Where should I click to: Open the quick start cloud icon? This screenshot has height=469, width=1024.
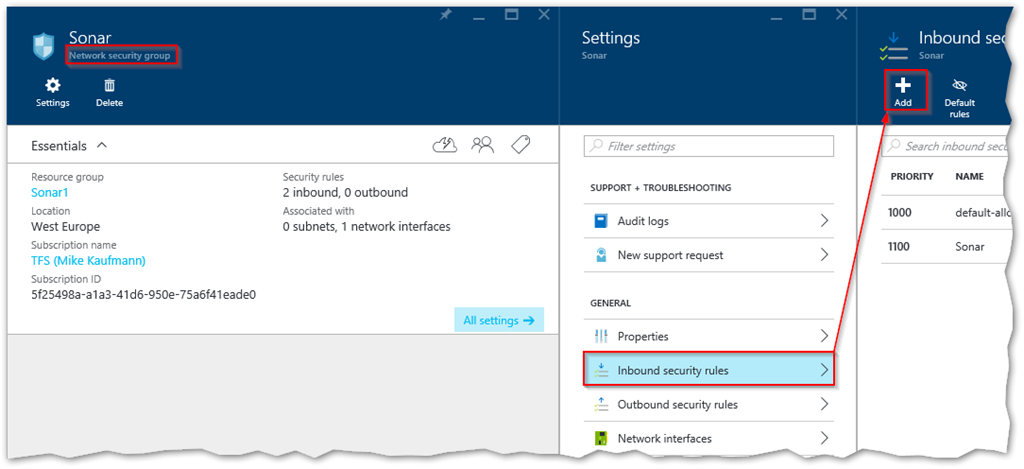[444, 146]
